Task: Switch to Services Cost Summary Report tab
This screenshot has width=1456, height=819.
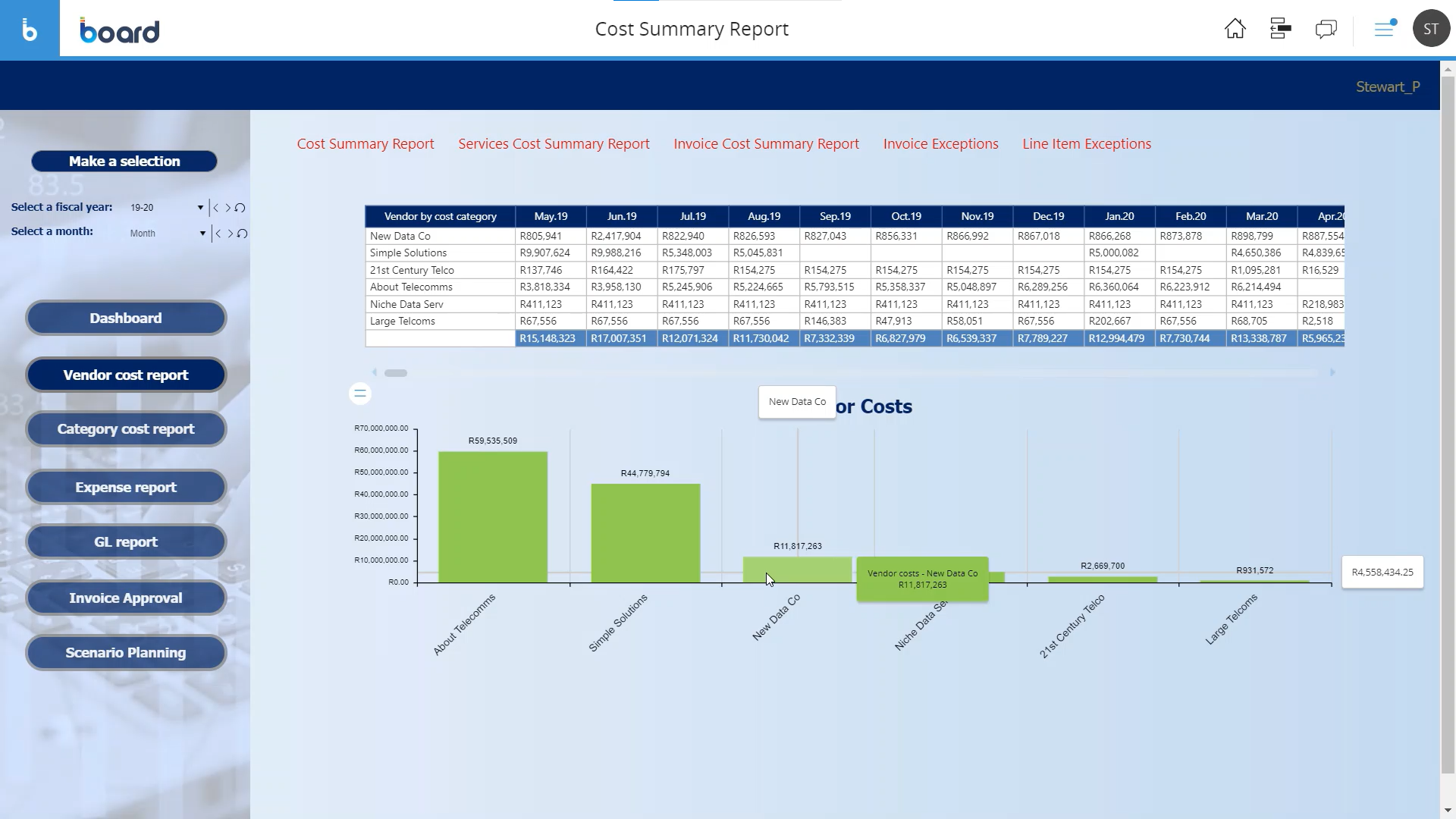Action: (x=554, y=144)
